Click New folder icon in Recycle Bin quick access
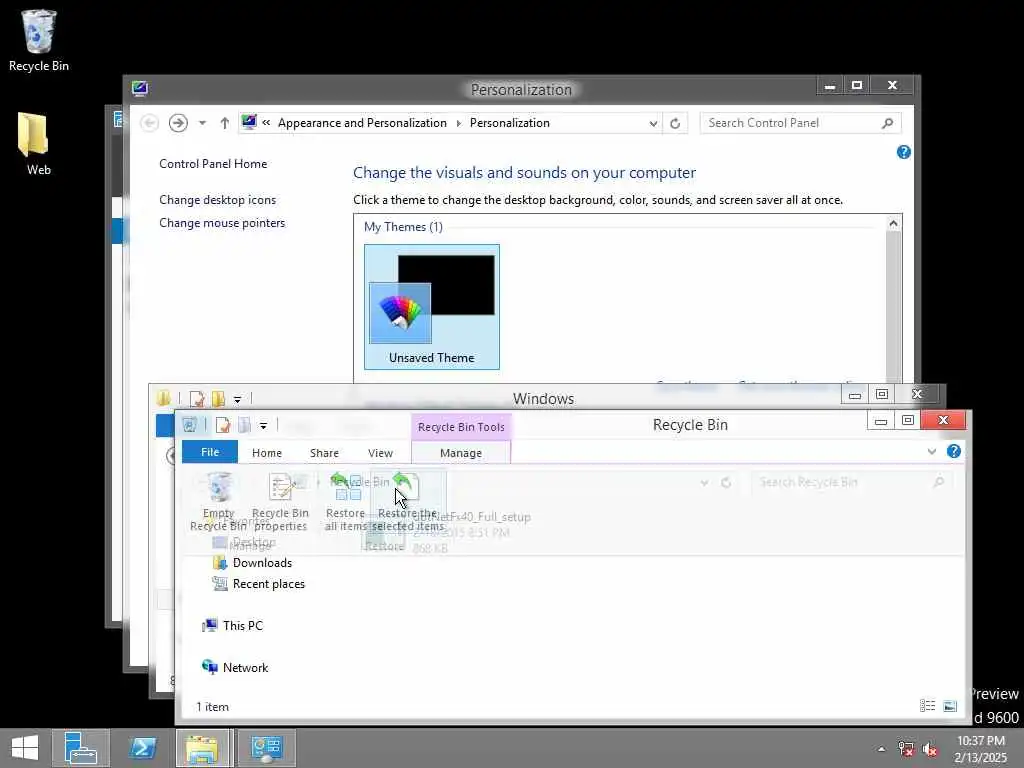The height and width of the screenshot is (768, 1024). point(244,425)
